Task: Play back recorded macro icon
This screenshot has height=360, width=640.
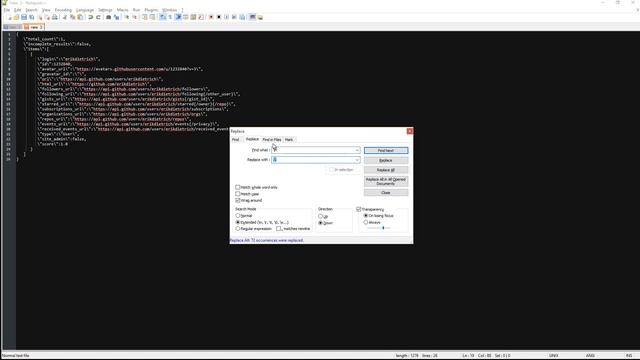Action: click(x=227, y=17)
